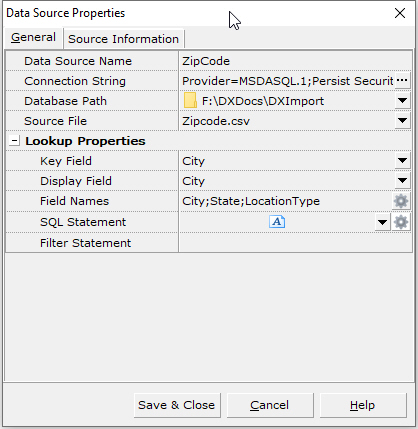Viewport: 418px width, 429px height.
Task: Open Help for this dialog
Action: [x=363, y=405]
